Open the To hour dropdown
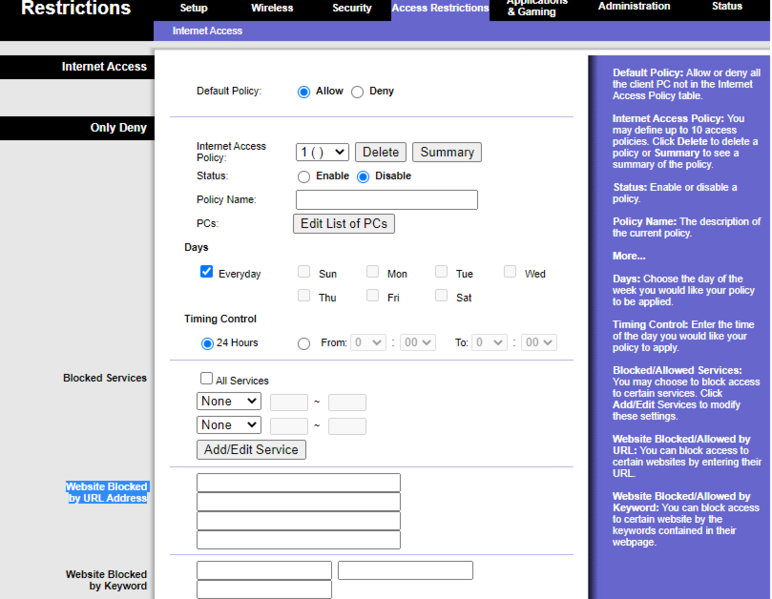772x599 pixels. tap(489, 343)
